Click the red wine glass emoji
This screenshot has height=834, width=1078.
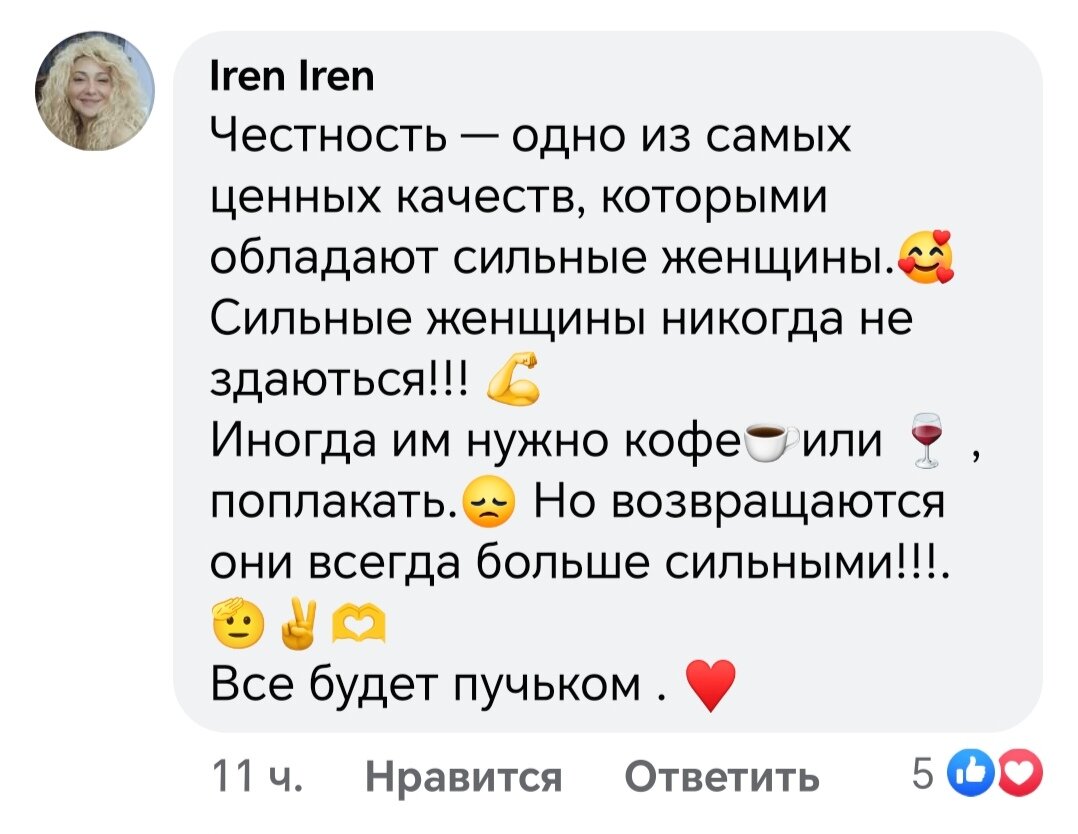[925, 440]
